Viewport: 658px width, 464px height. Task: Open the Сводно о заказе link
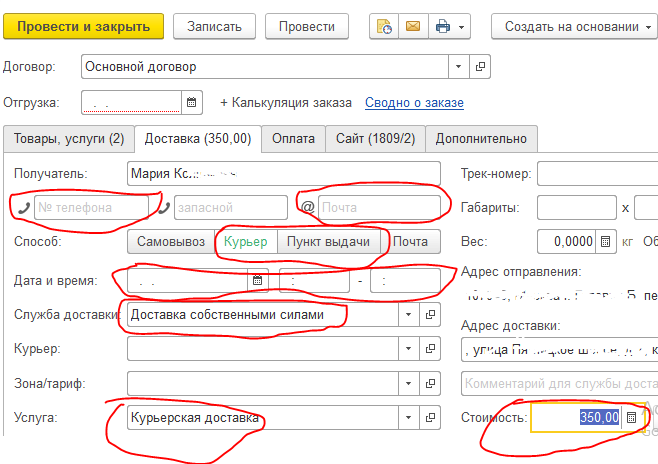[414, 103]
